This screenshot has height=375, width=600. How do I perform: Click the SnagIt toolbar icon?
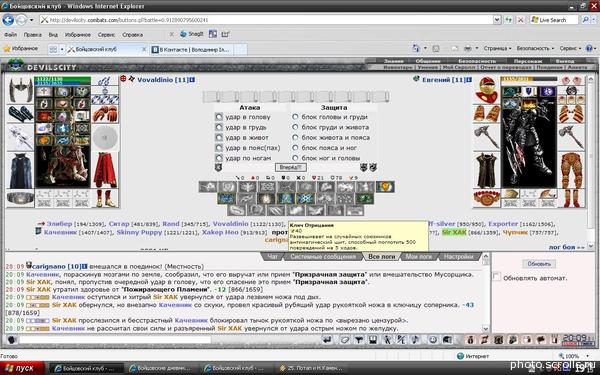192,34
